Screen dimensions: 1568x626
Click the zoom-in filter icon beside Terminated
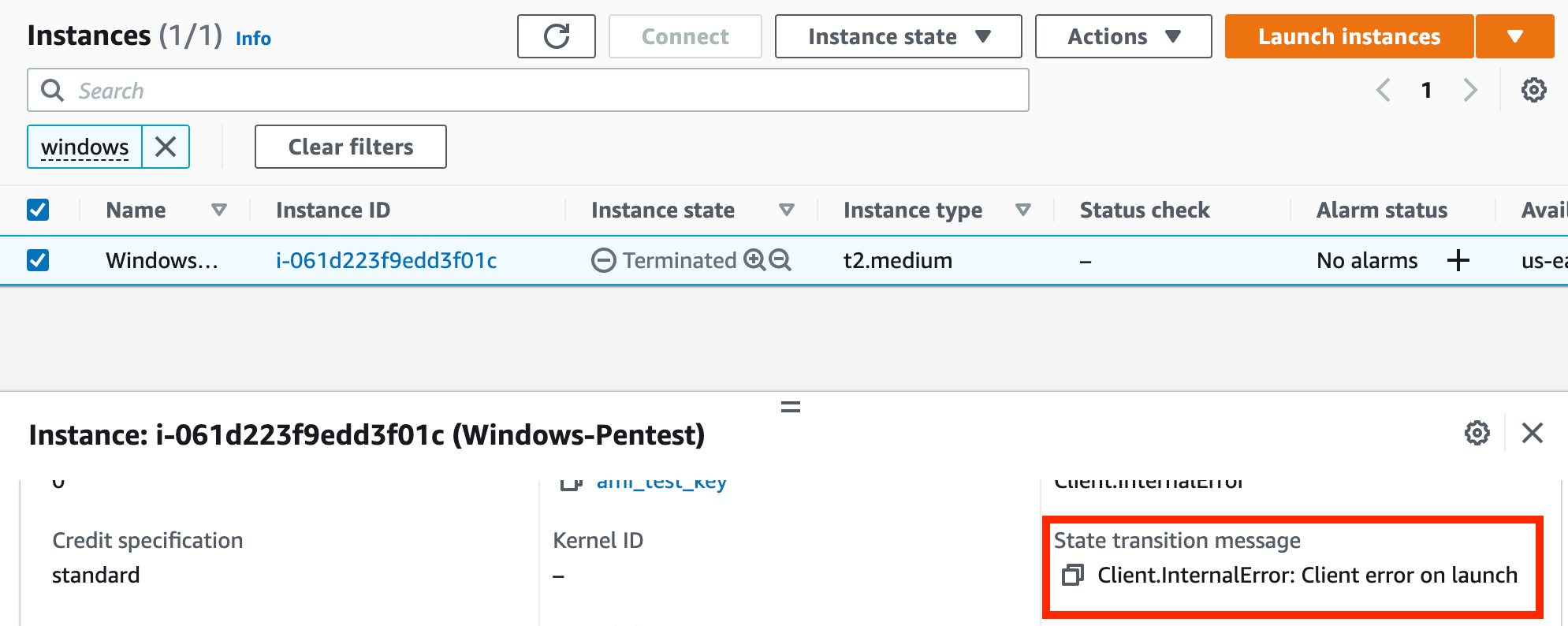coord(754,260)
